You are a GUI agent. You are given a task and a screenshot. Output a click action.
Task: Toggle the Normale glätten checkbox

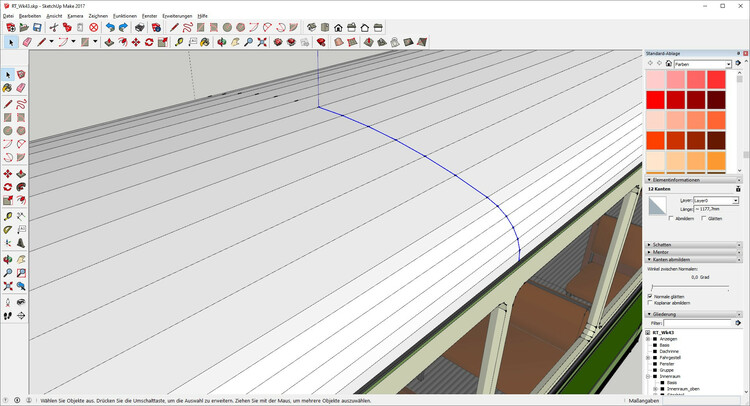pos(651,296)
